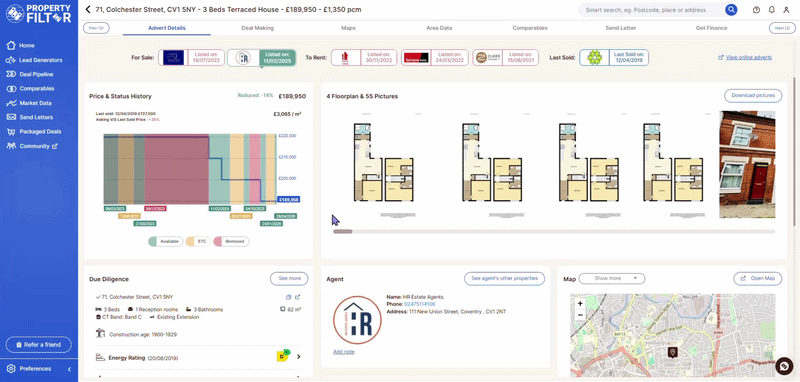The width and height of the screenshot is (800, 382).
Task: Click See more in Due Diligence
Action: [289, 278]
